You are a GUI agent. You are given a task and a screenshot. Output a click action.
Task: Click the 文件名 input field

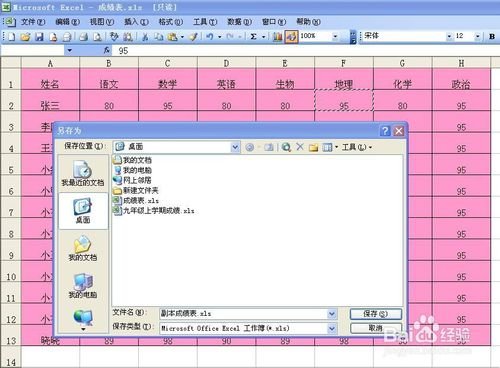pyautogui.click(x=244, y=314)
